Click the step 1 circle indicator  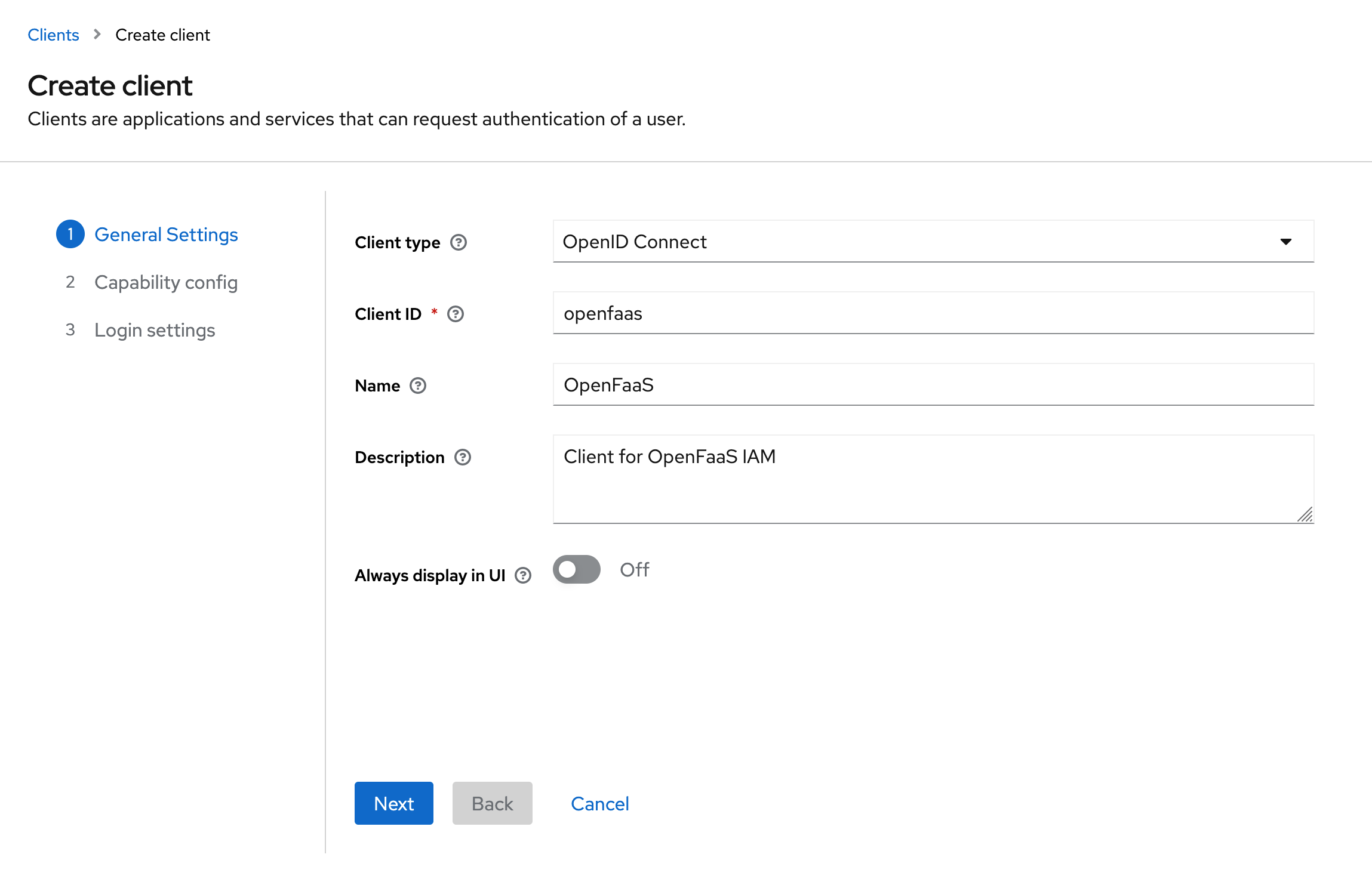tap(70, 234)
